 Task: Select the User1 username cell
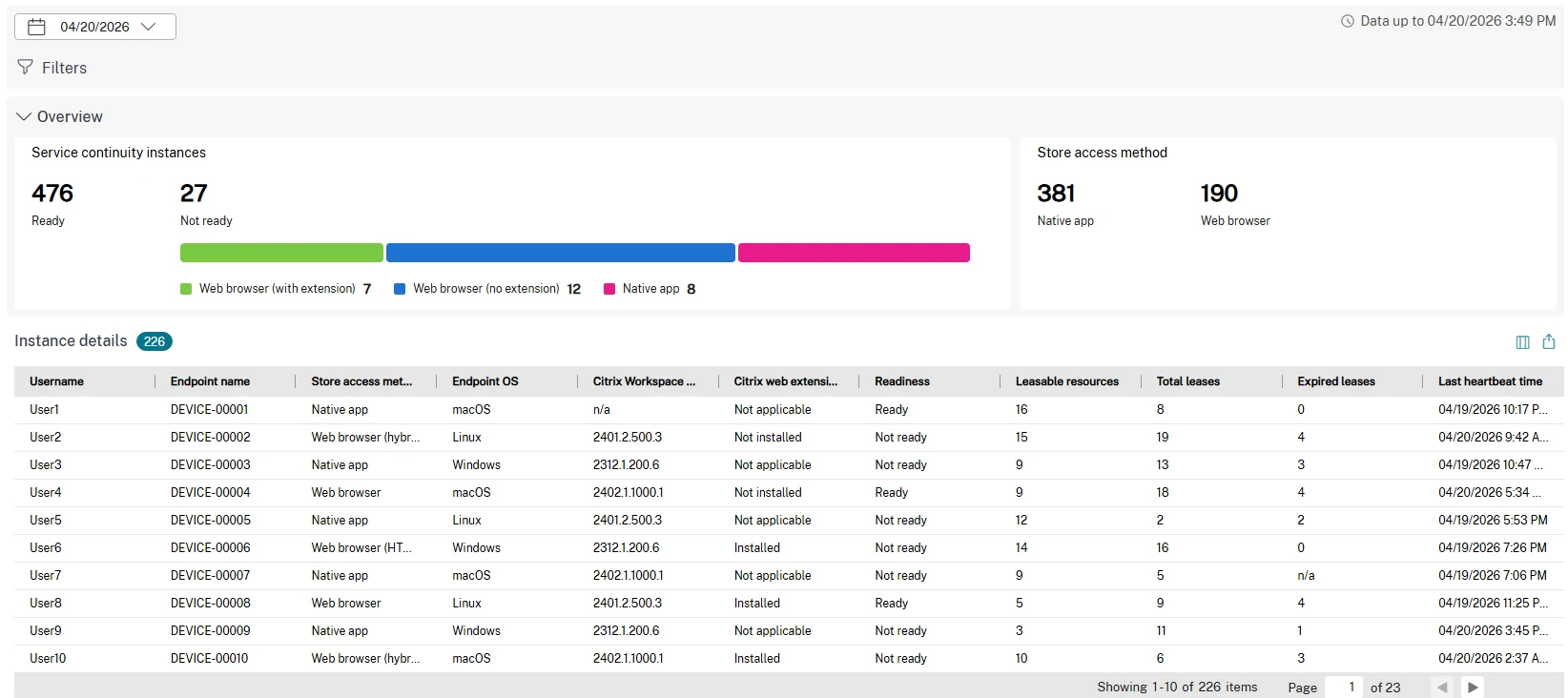click(44, 409)
